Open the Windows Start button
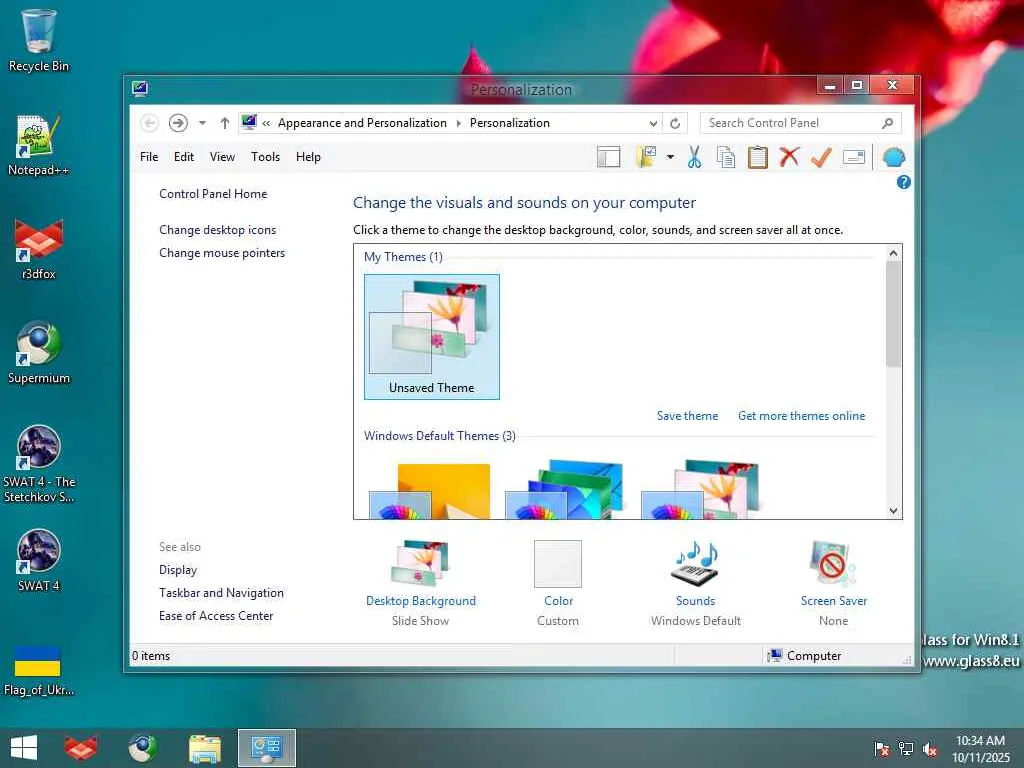Viewport: 1024px width, 768px height. click(x=24, y=748)
